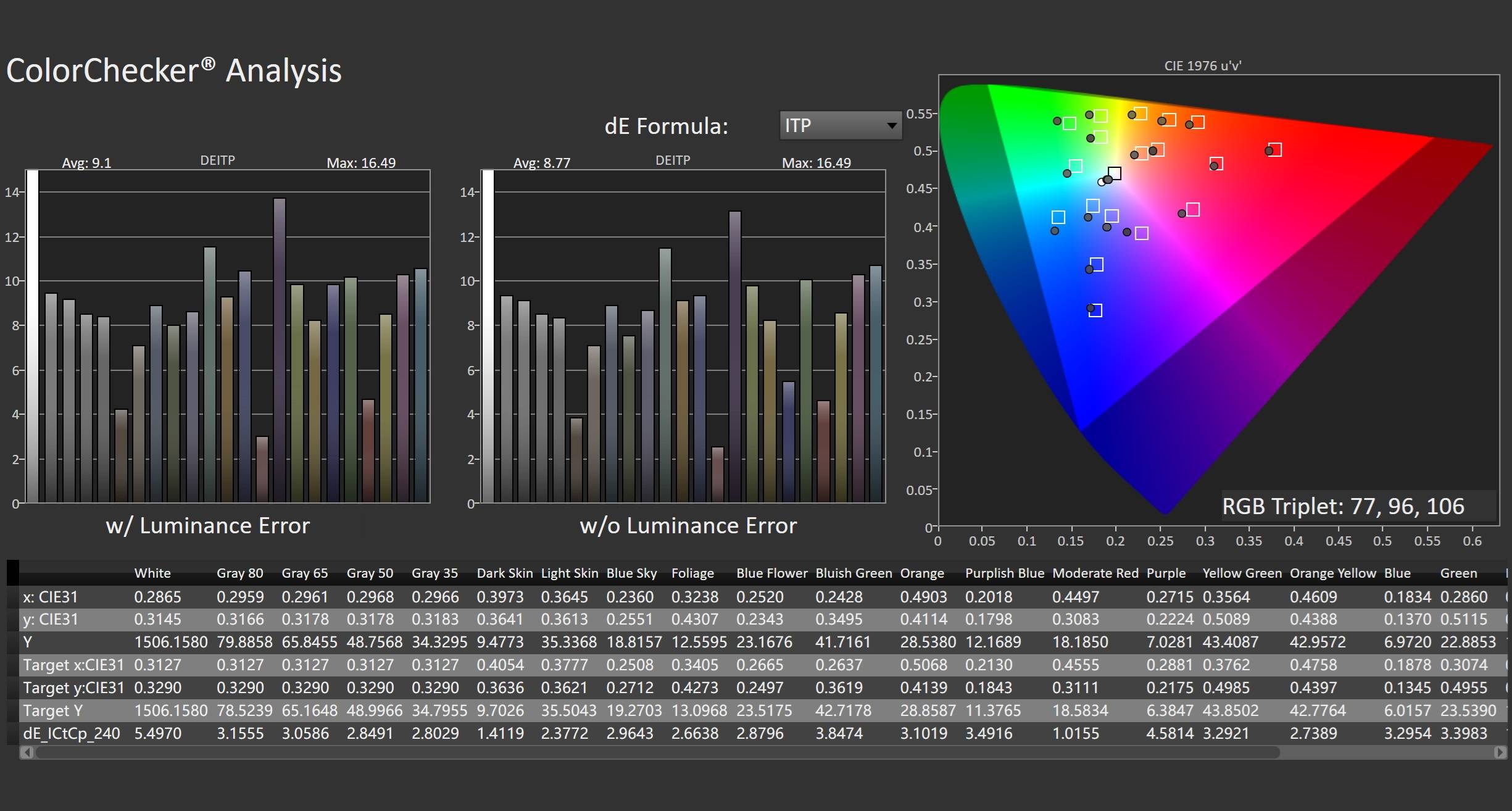This screenshot has width=1512, height=811.
Task: Click the far-right red target square in CIE chart
Action: [1275, 149]
